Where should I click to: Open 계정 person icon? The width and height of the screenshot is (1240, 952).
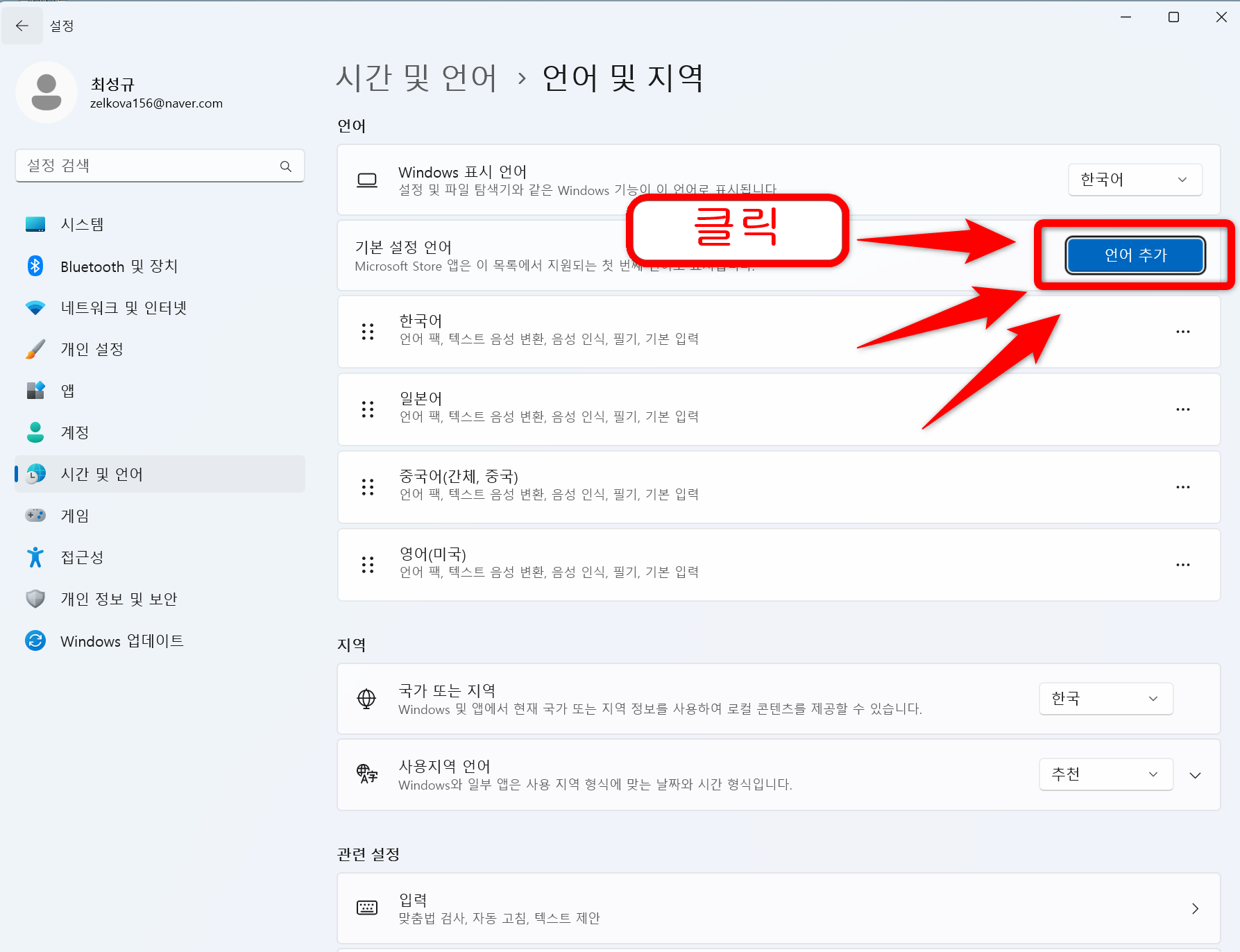coord(35,432)
